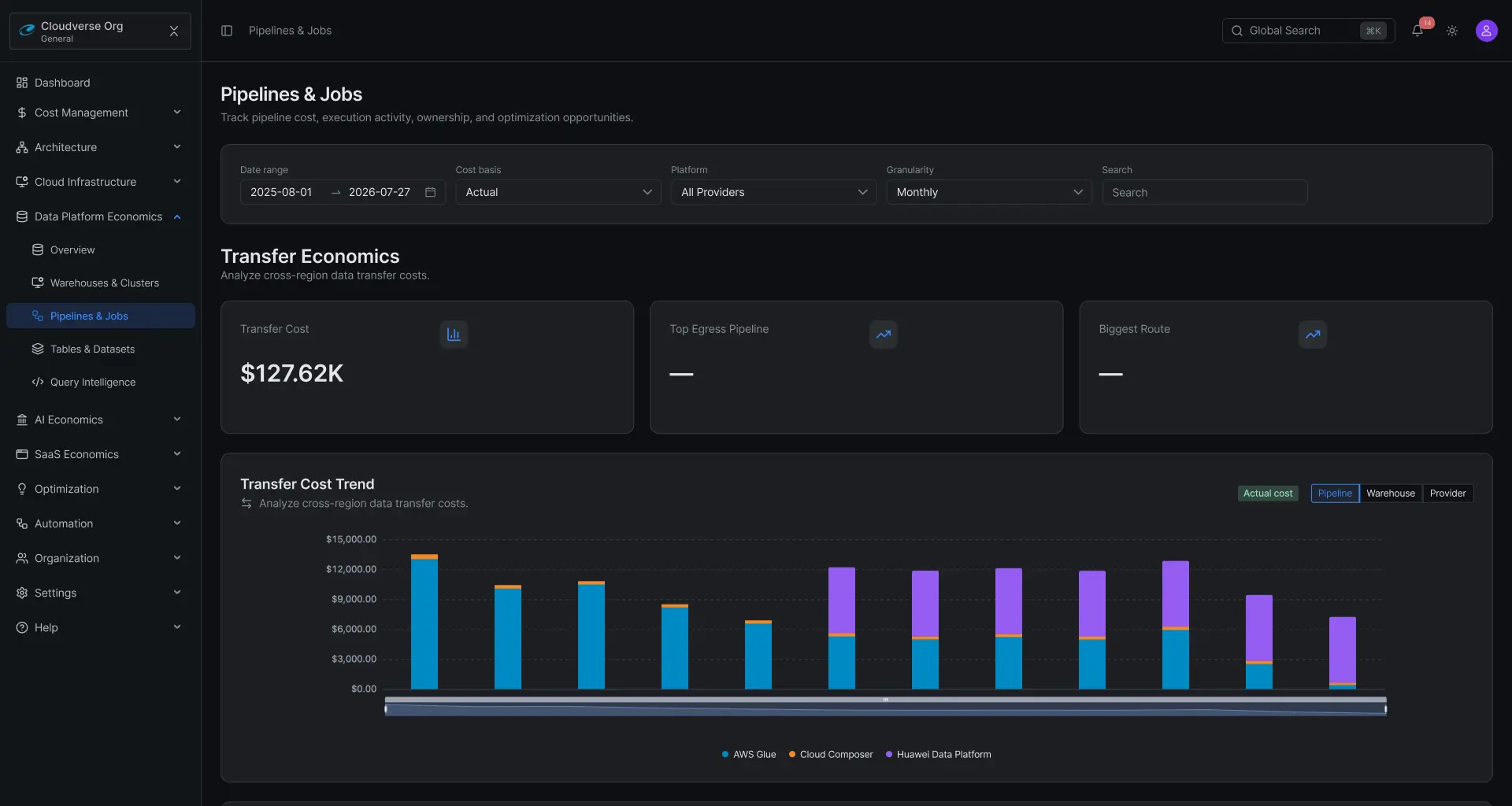Click the chart zoom slider left handle

[386, 709]
